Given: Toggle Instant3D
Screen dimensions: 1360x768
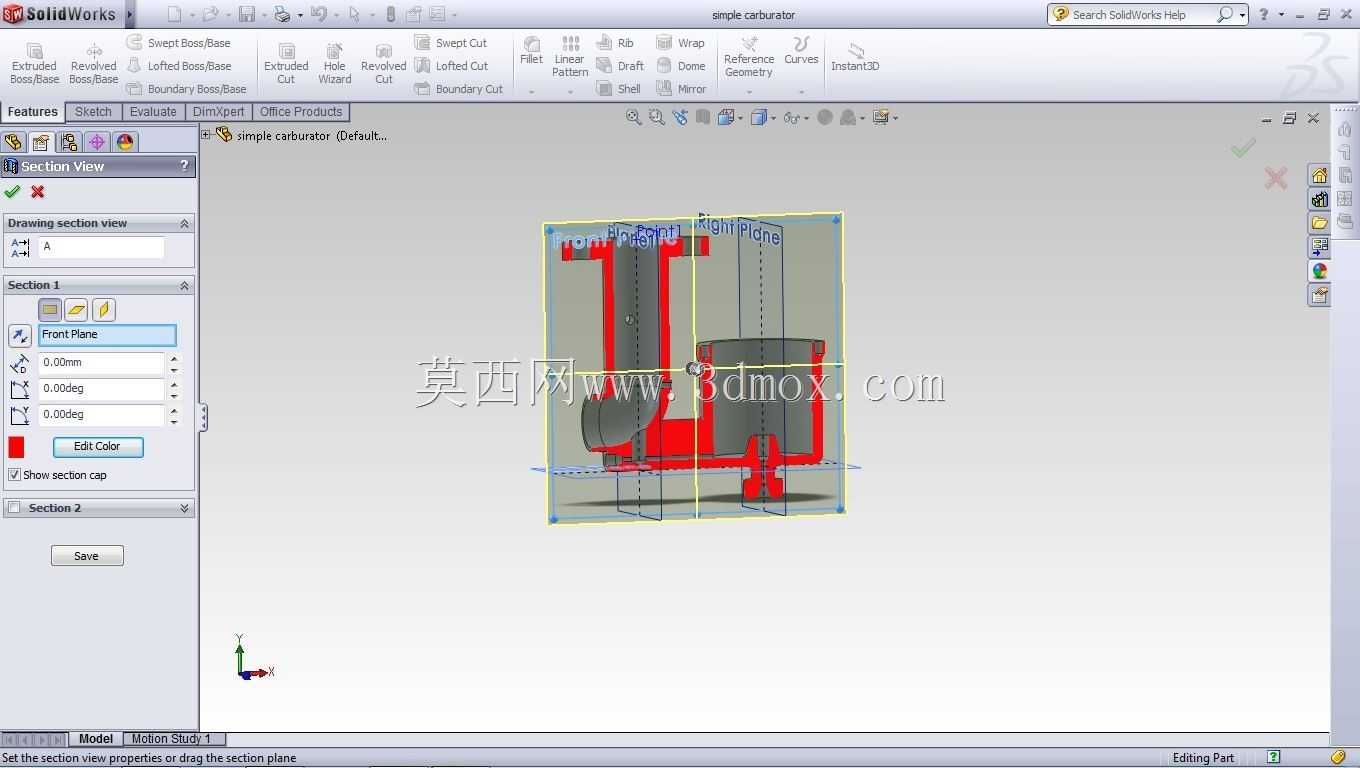Looking at the screenshot, I should pyautogui.click(x=855, y=57).
